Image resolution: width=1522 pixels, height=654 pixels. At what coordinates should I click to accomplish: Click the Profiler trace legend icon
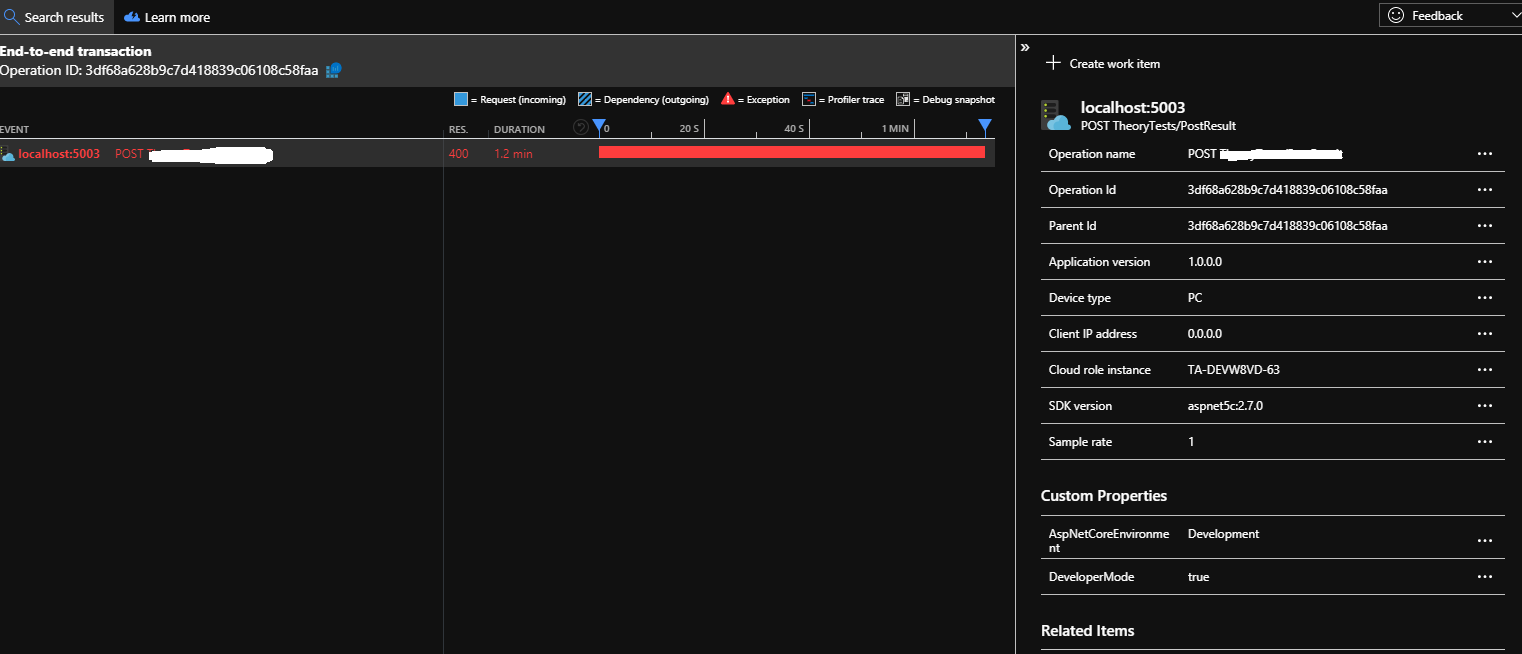pyautogui.click(x=808, y=99)
